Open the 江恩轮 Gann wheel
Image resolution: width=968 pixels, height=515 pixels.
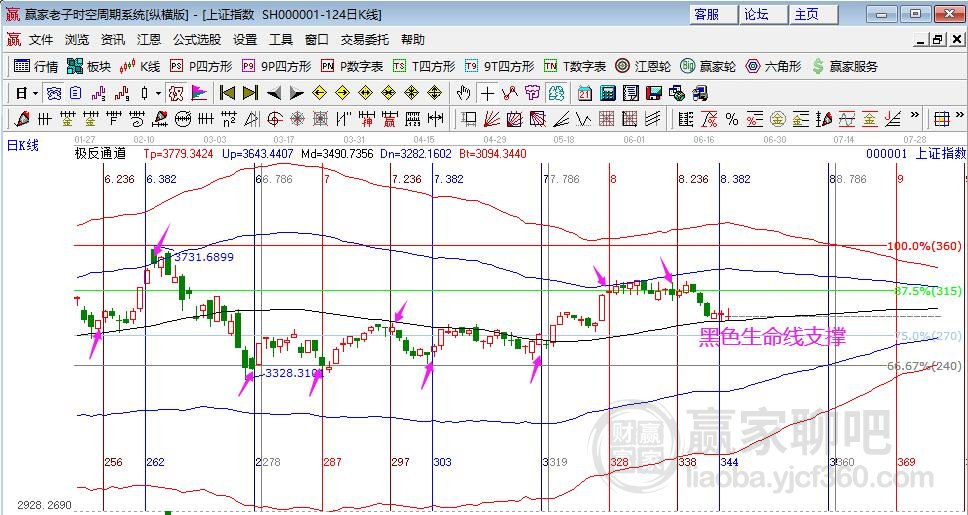pos(643,66)
